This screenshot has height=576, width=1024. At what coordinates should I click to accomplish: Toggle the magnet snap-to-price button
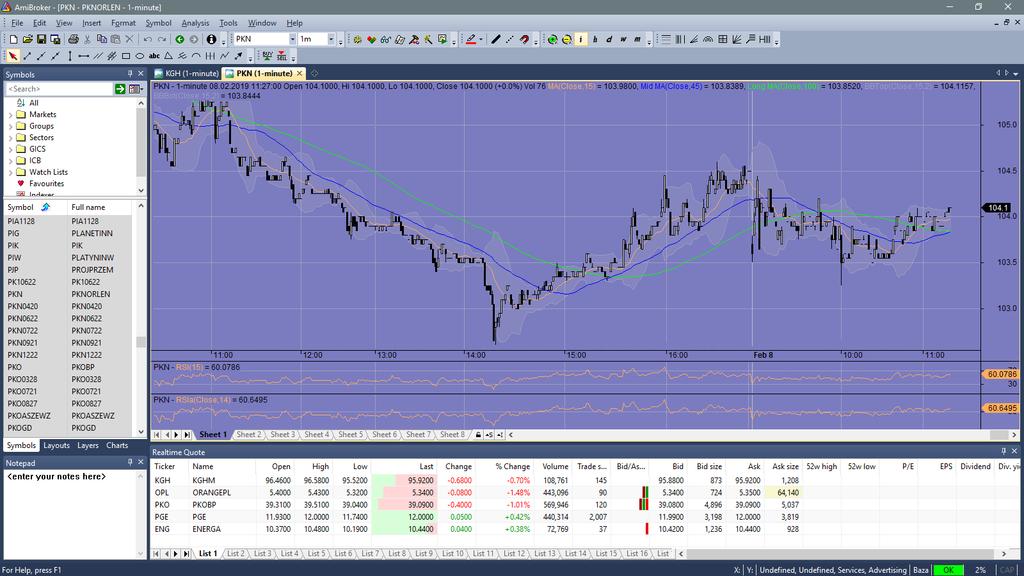point(524,39)
